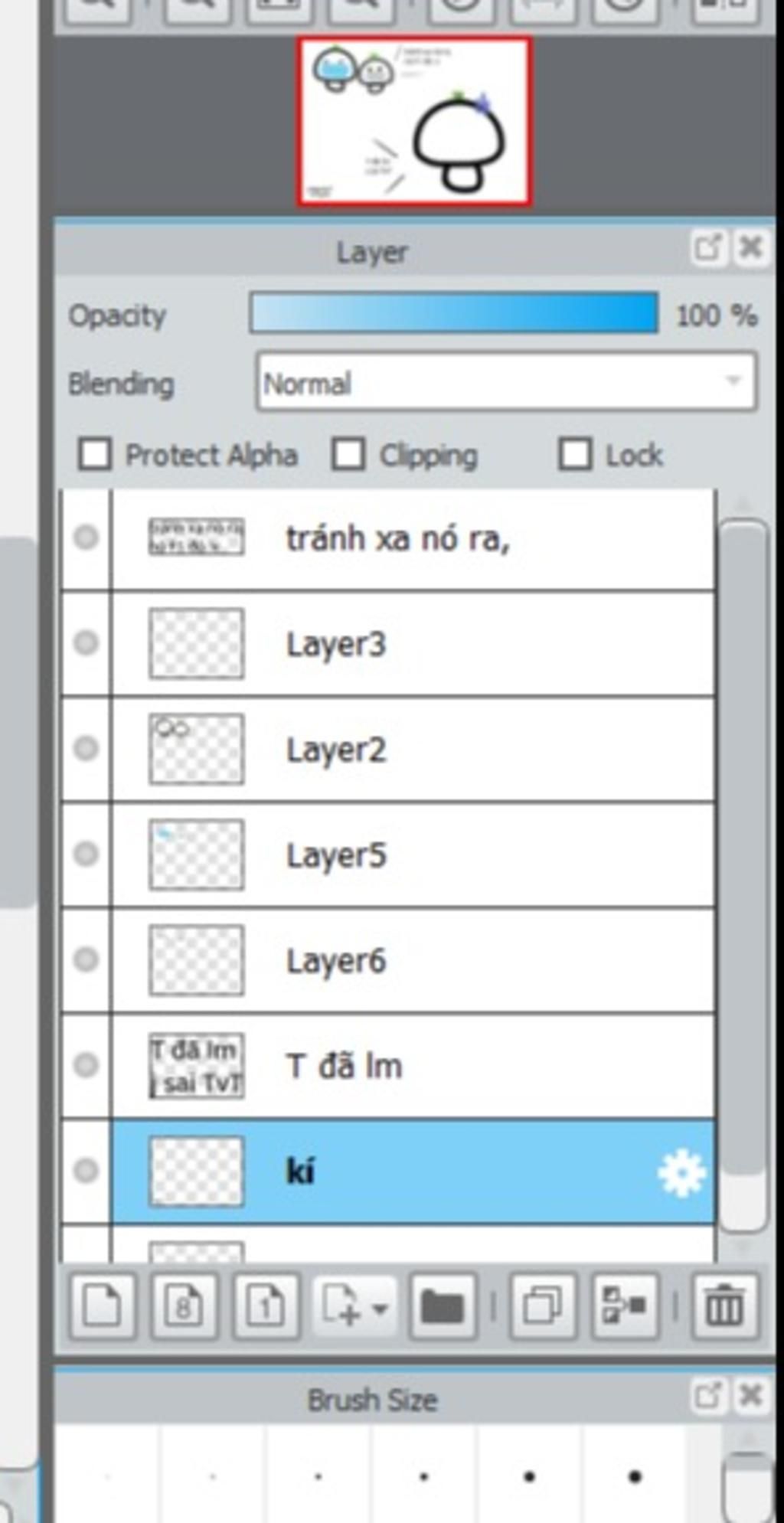Viewport: 784px width, 1523px height.
Task: Open settings gear of kí layer
Action: tap(681, 1172)
